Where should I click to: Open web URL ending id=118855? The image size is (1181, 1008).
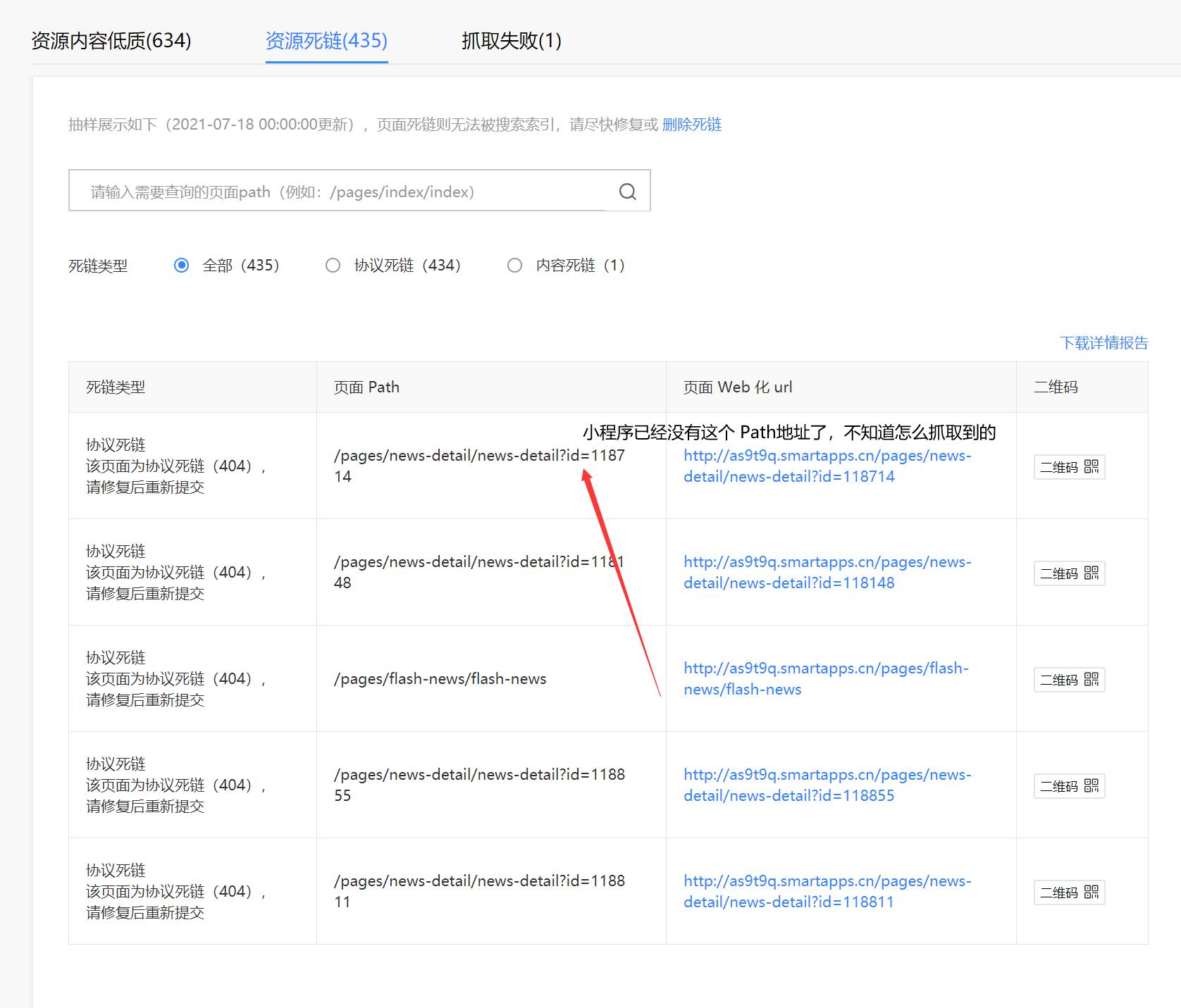[x=827, y=785]
